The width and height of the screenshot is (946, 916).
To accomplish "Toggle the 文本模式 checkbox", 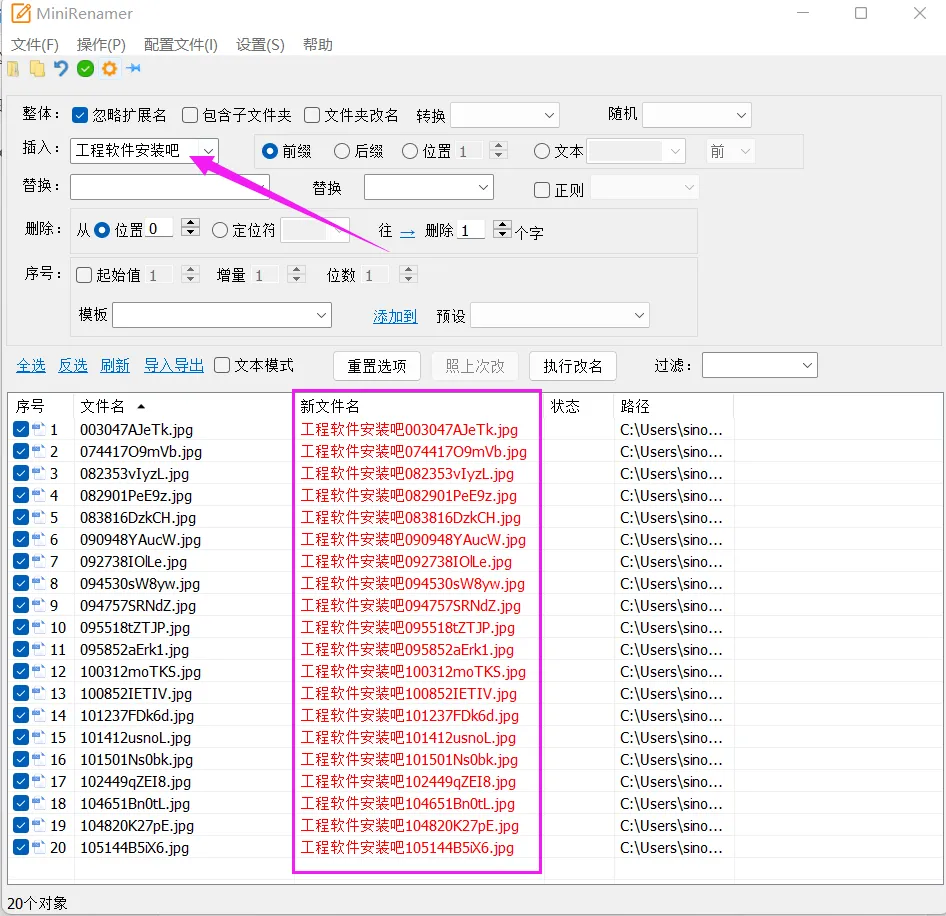I will [x=222, y=365].
